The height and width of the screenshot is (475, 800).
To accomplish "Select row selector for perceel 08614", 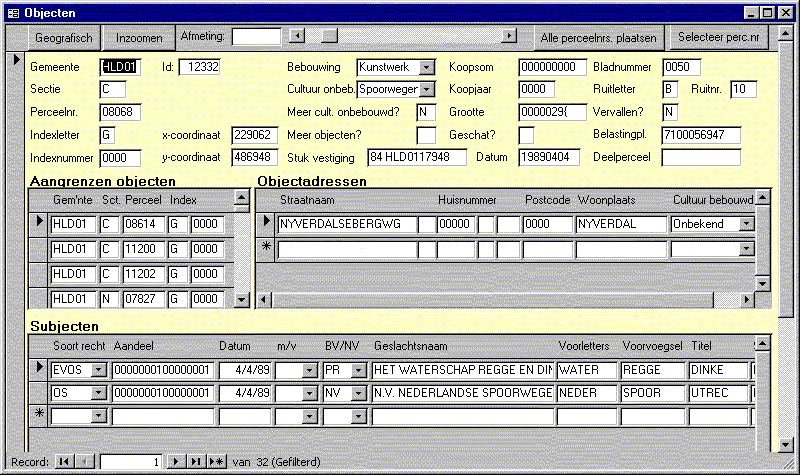I will coord(39,222).
